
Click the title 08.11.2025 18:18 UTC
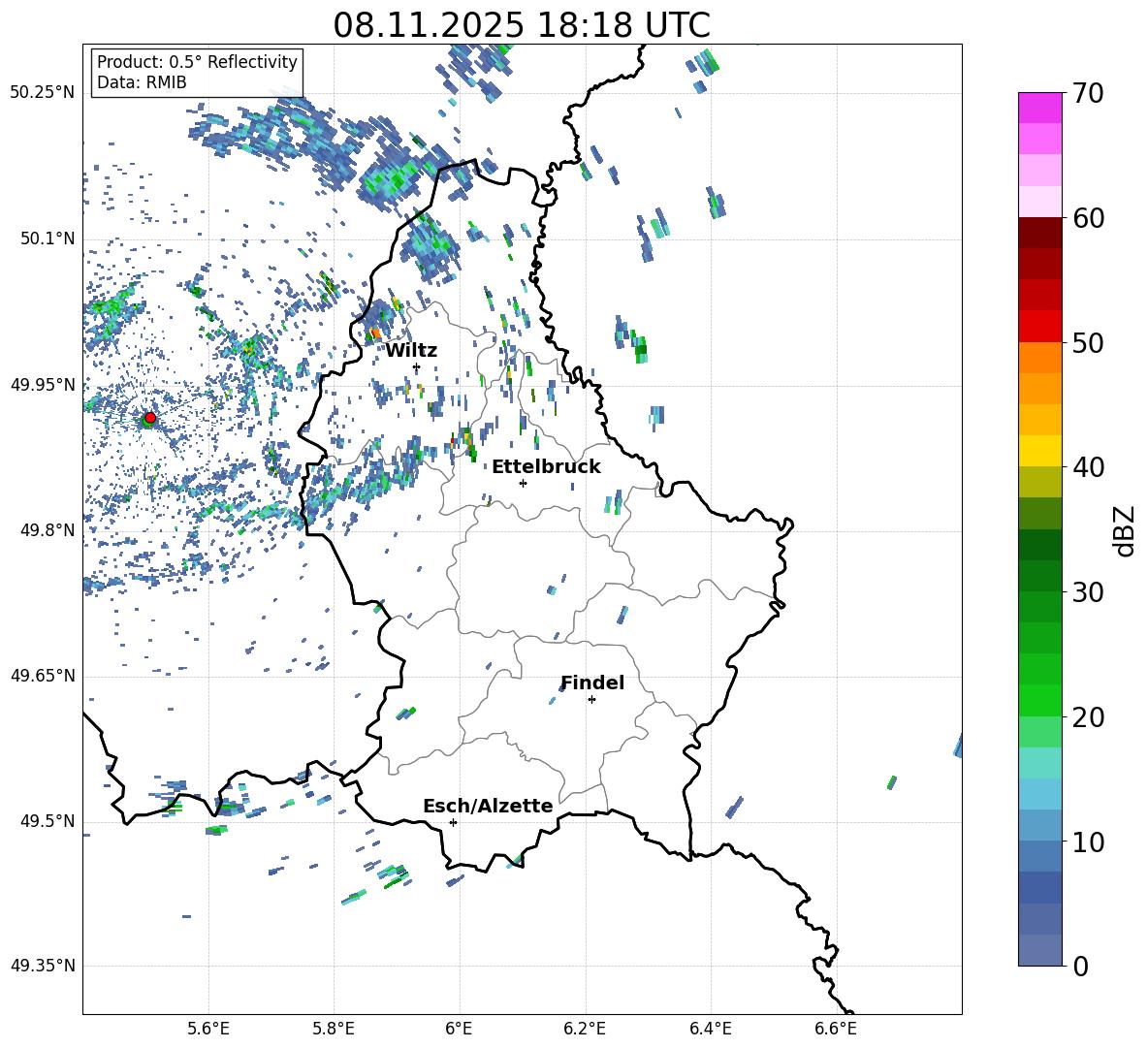click(x=522, y=25)
